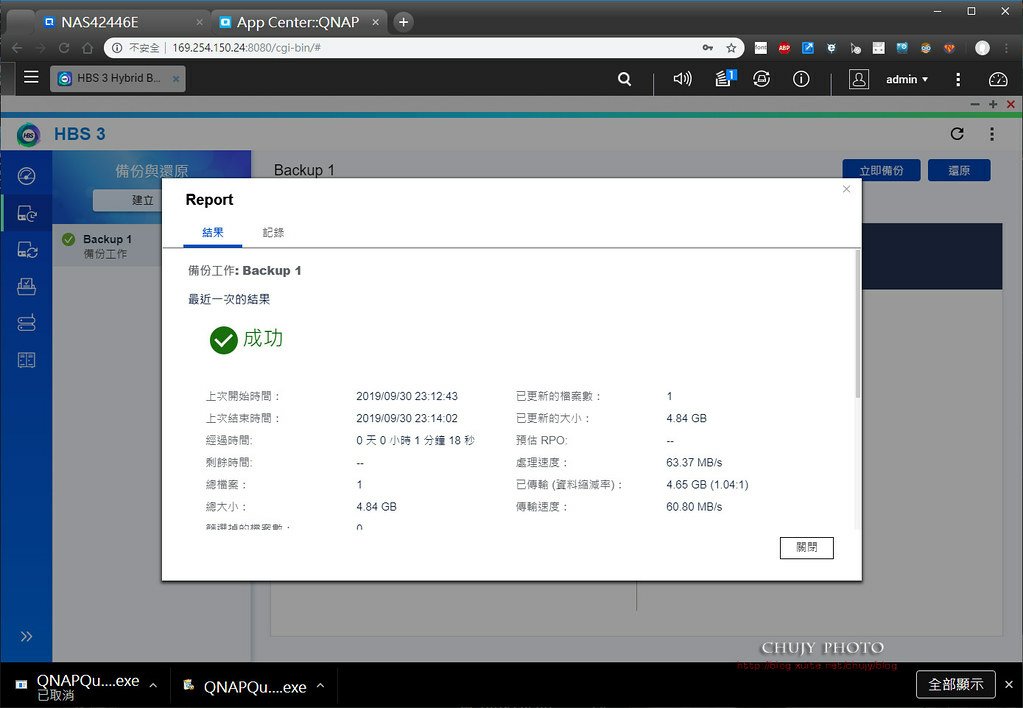This screenshot has height=708, width=1023.
Task: Switch to App Center::QNAP browser tab
Action: point(297,22)
